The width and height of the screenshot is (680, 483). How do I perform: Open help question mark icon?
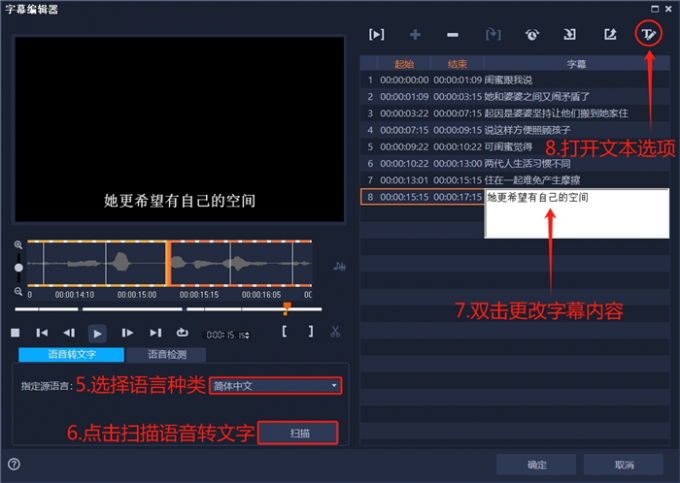tap(14, 464)
